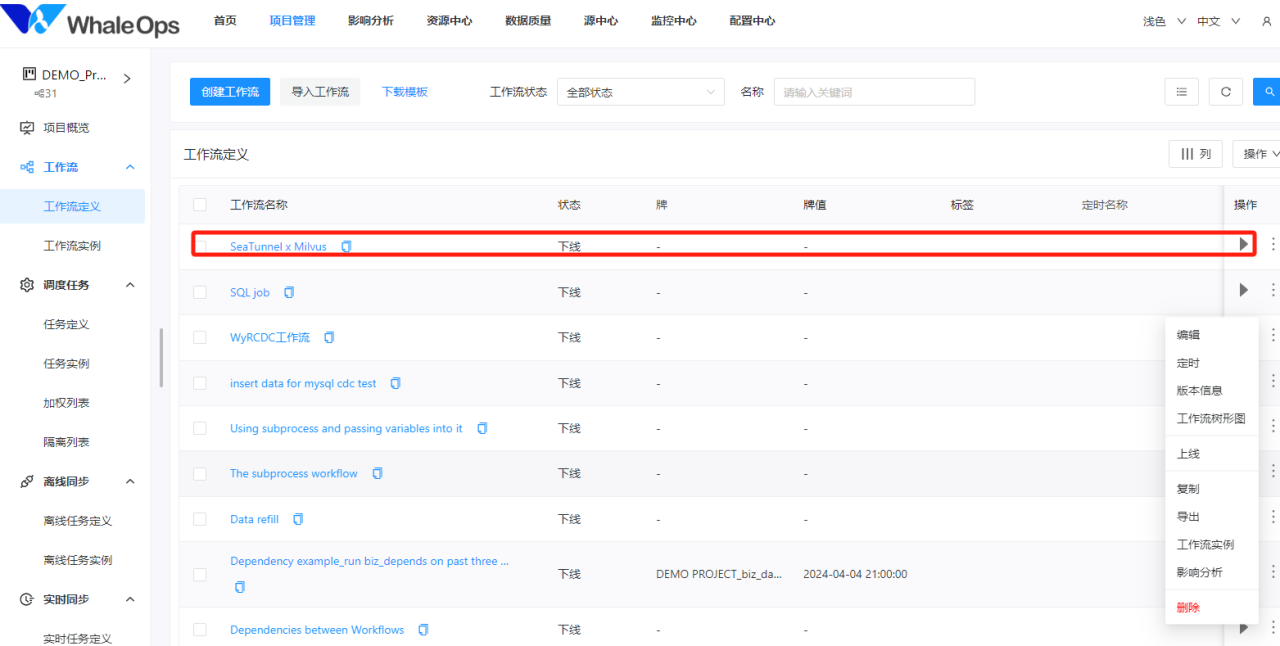The height and width of the screenshot is (646, 1280).
Task: Check the Dependencies between Workflows checkbox
Action: pyautogui.click(x=200, y=630)
